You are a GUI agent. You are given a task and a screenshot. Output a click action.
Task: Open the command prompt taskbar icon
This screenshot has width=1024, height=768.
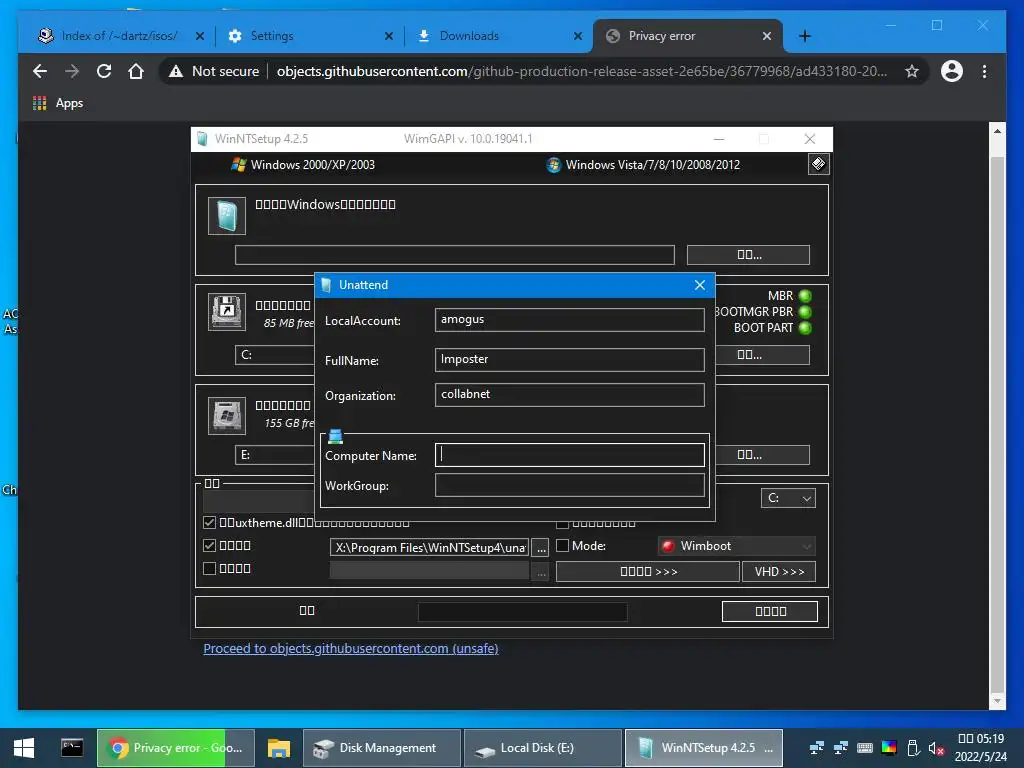point(72,748)
